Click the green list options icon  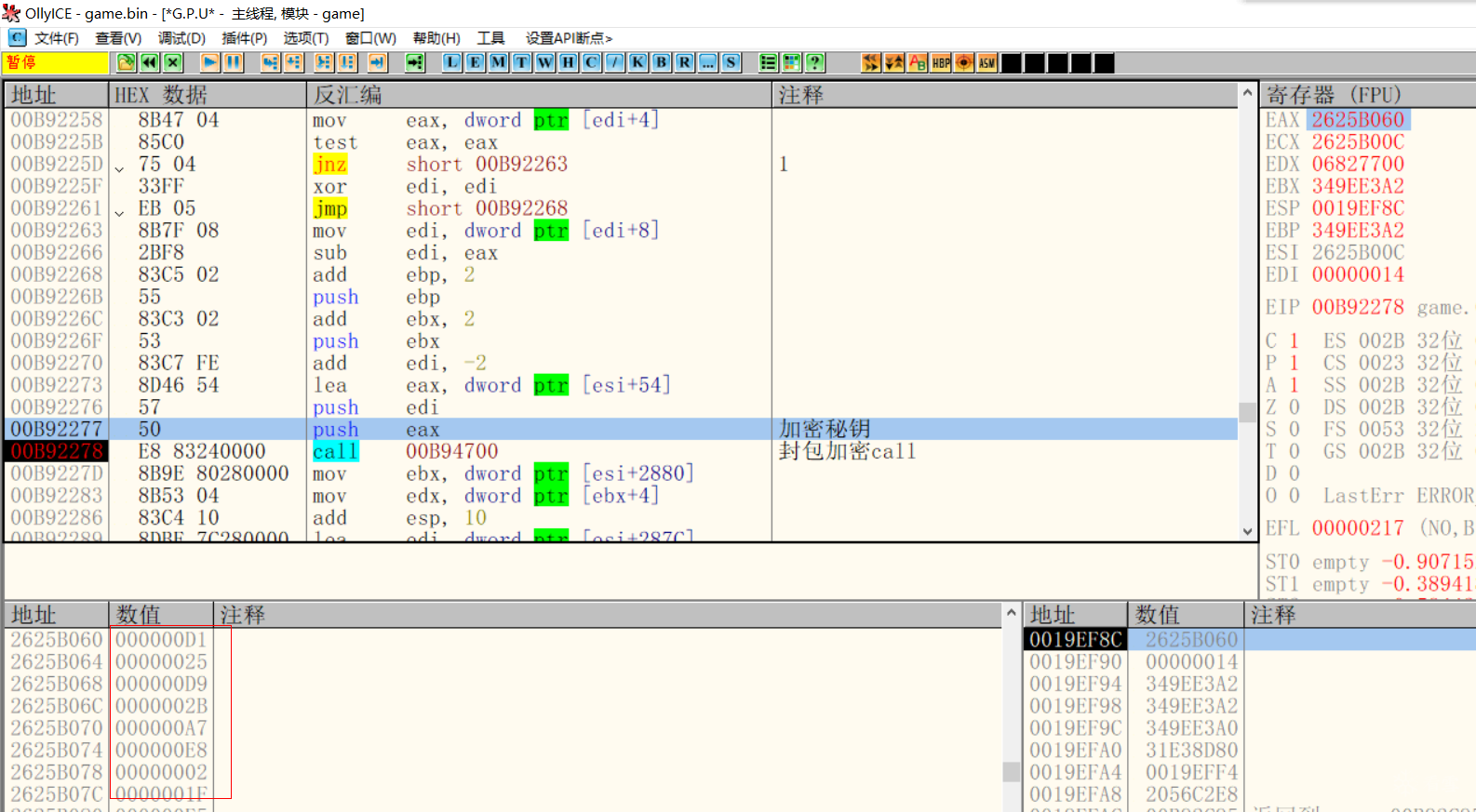(x=768, y=62)
